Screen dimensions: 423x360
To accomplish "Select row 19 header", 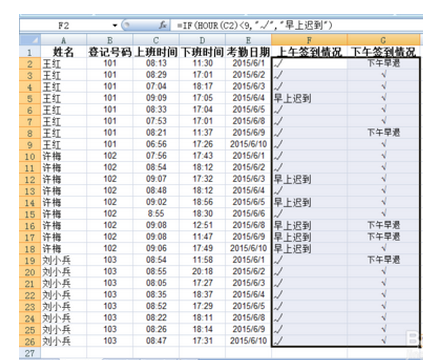I will coord(30,260).
